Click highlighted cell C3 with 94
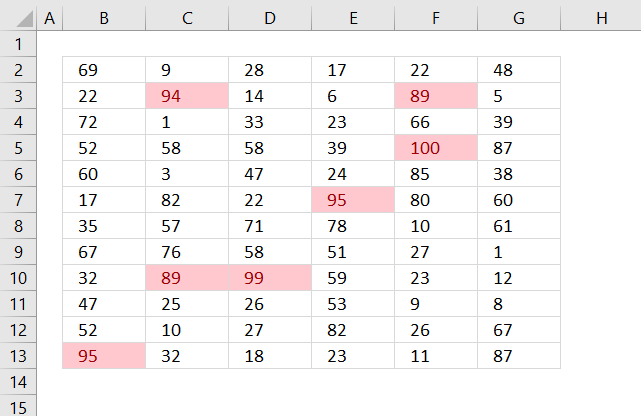641x416 pixels. click(187, 96)
